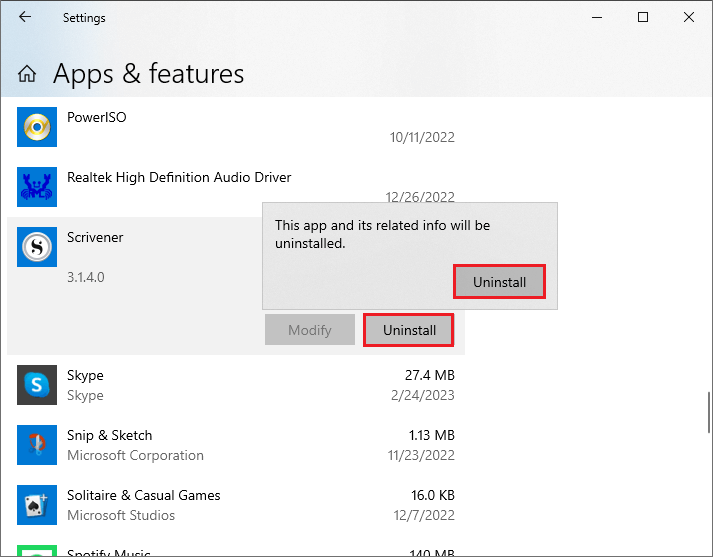
Task: Click the vertical scrollbar thumb
Action: click(708, 412)
